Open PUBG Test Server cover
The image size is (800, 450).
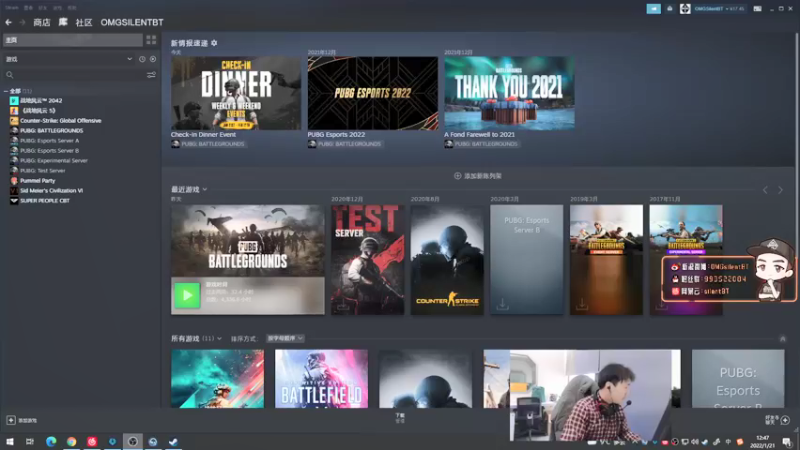(x=367, y=260)
